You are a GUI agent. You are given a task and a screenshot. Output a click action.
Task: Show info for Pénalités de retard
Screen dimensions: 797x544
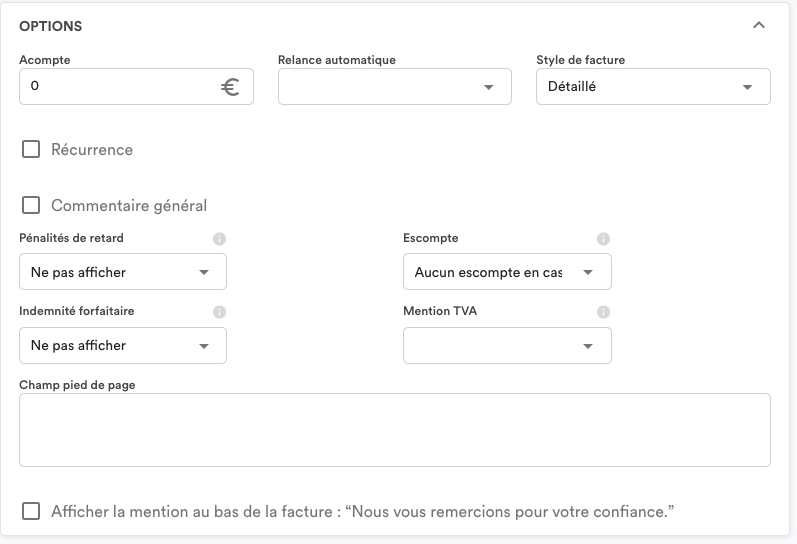click(219, 239)
